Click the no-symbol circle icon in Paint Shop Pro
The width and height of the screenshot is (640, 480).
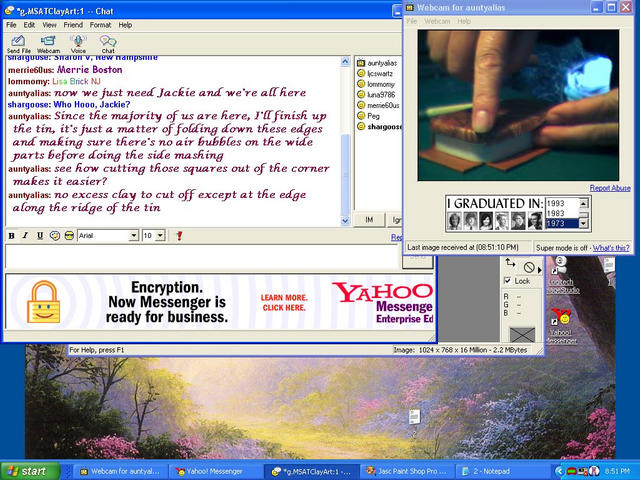pyautogui.click(x=529, y=267)
